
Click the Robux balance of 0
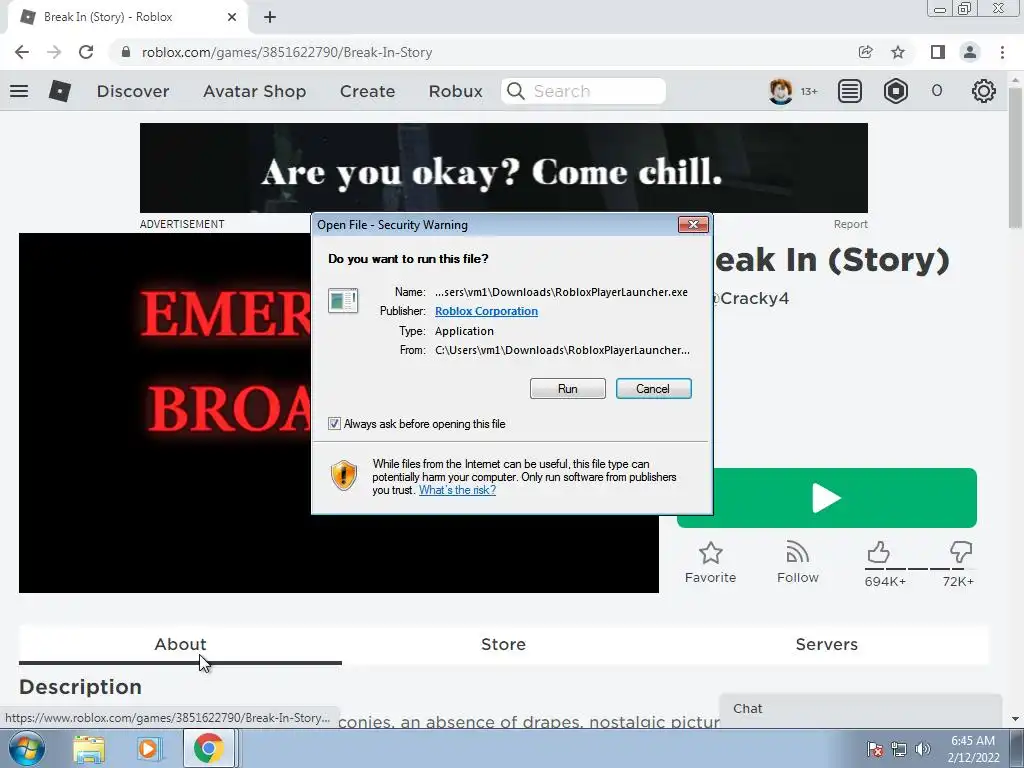click(937, 91)
